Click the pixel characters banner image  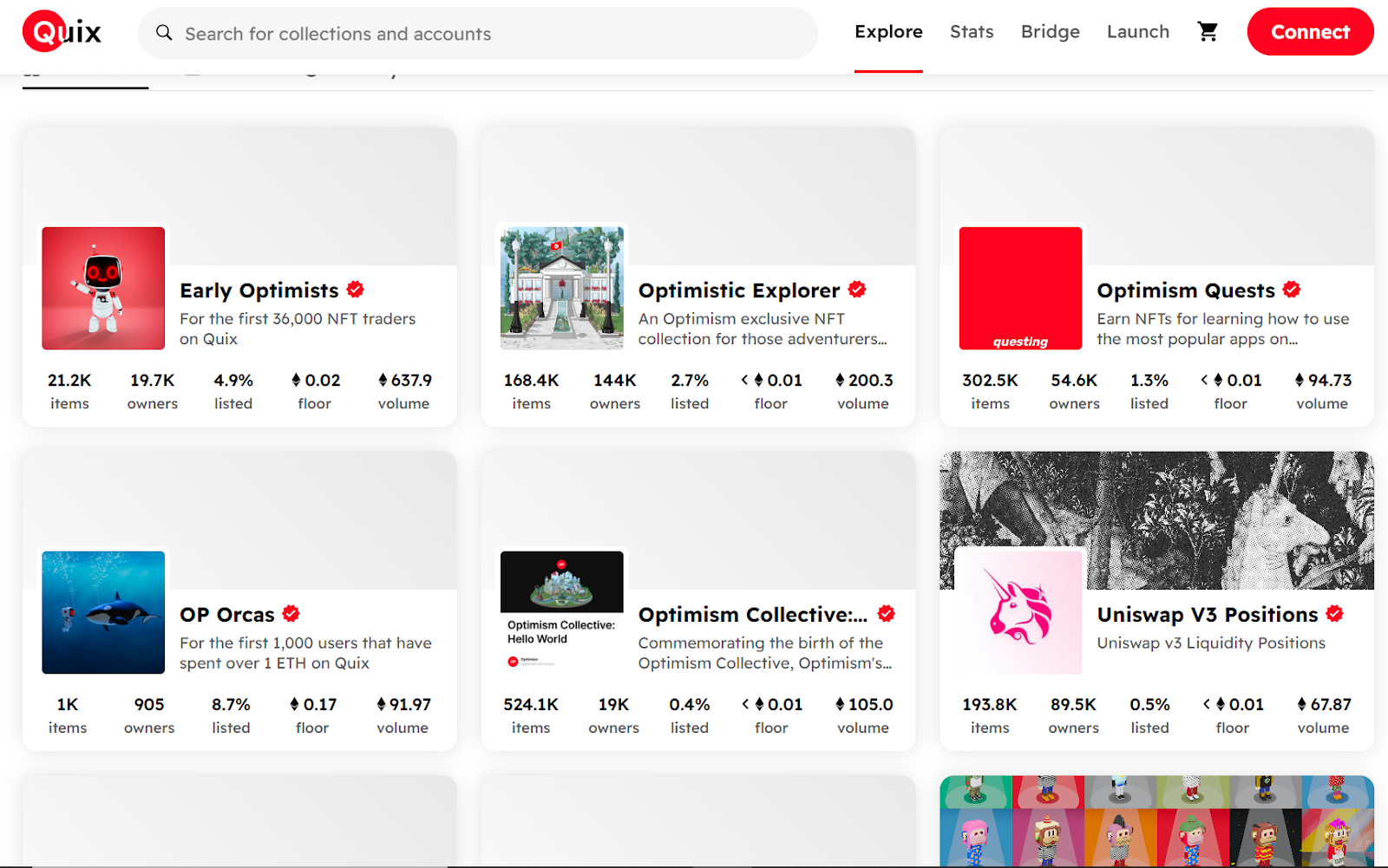[1157, 821]
